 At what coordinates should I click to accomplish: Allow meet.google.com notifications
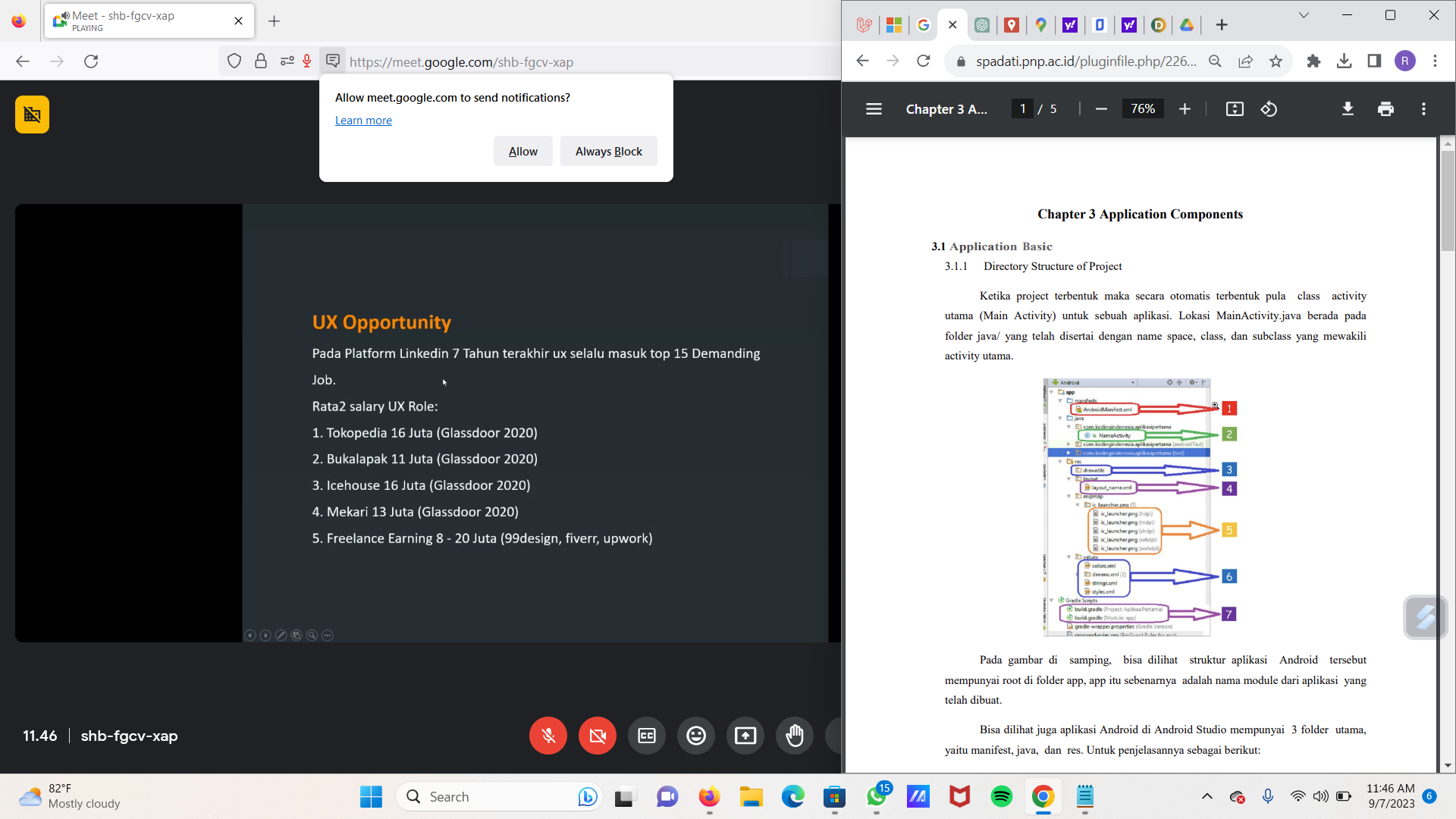point(523,151)
